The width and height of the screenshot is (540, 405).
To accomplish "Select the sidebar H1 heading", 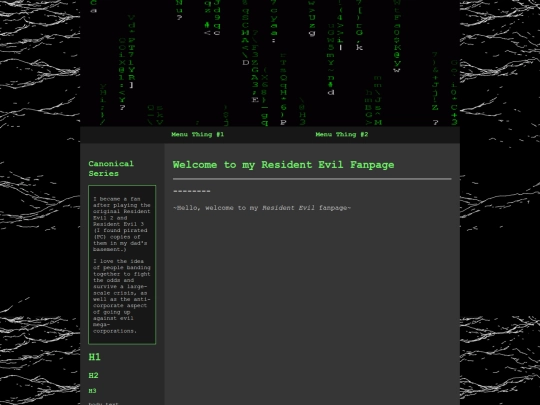I will pyautogui.click(x=95, y=357).
